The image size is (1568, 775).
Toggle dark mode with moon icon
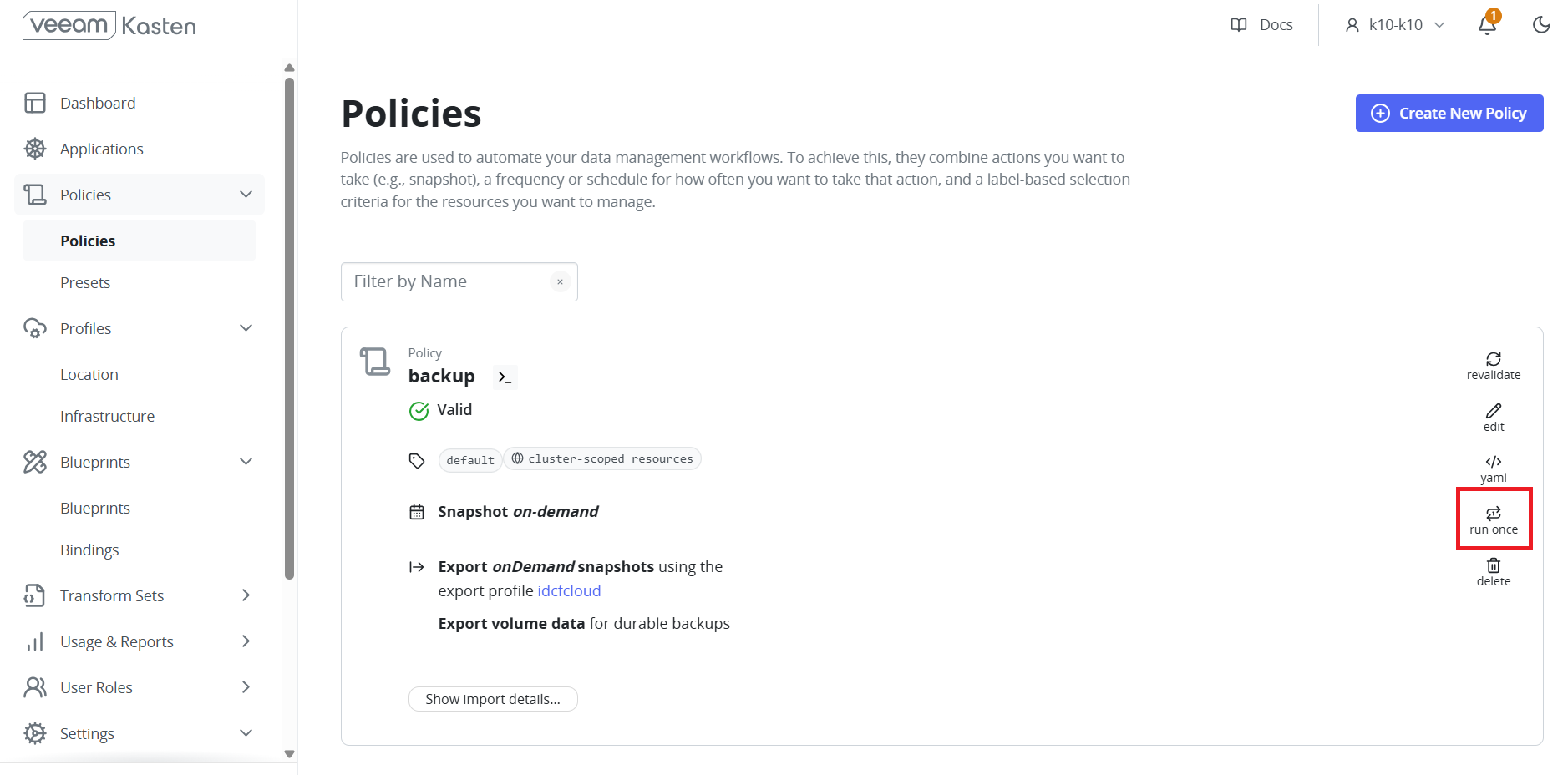click(1541, 24)
